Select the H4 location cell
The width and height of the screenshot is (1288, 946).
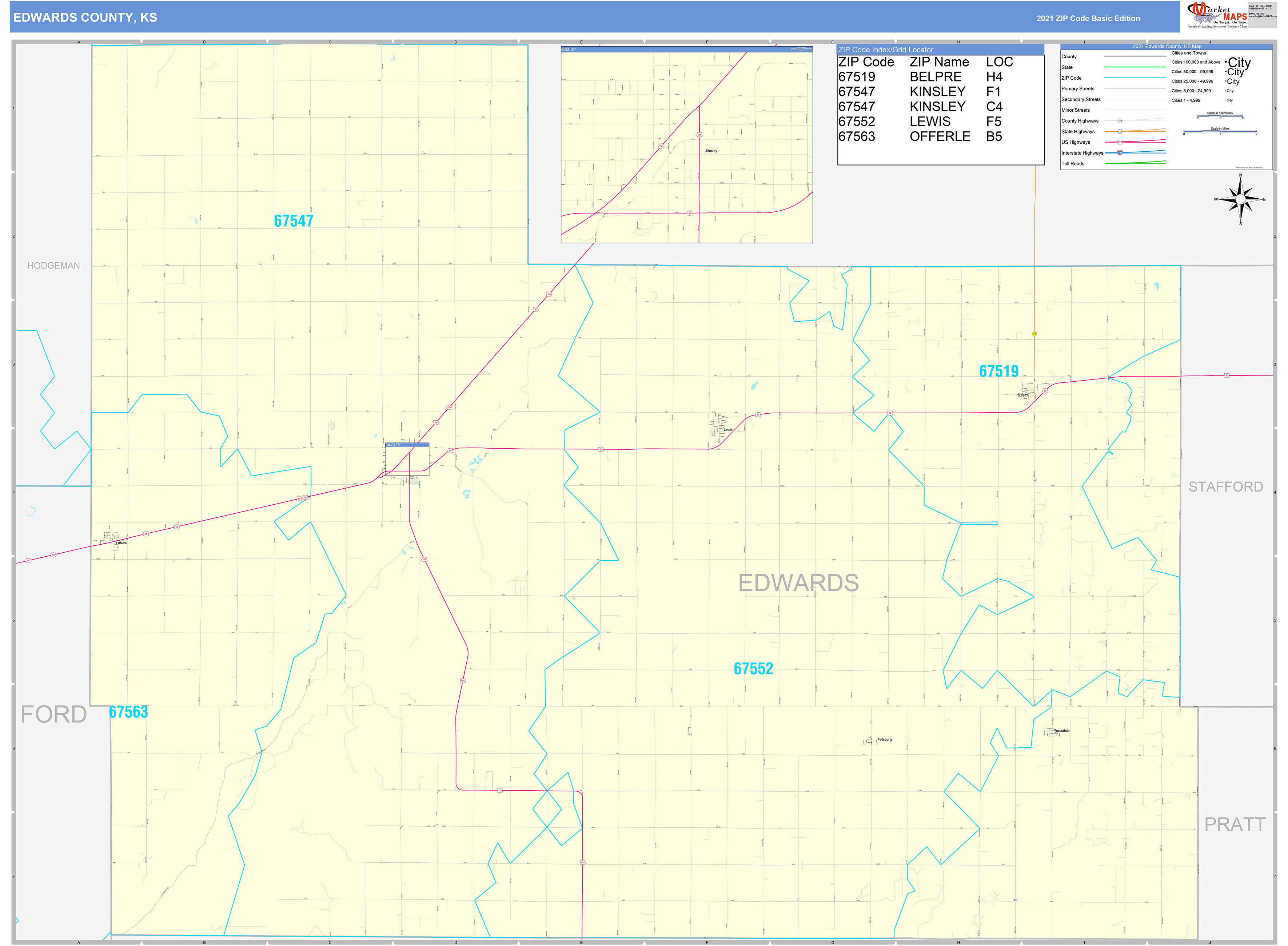[x=994, y=77]
